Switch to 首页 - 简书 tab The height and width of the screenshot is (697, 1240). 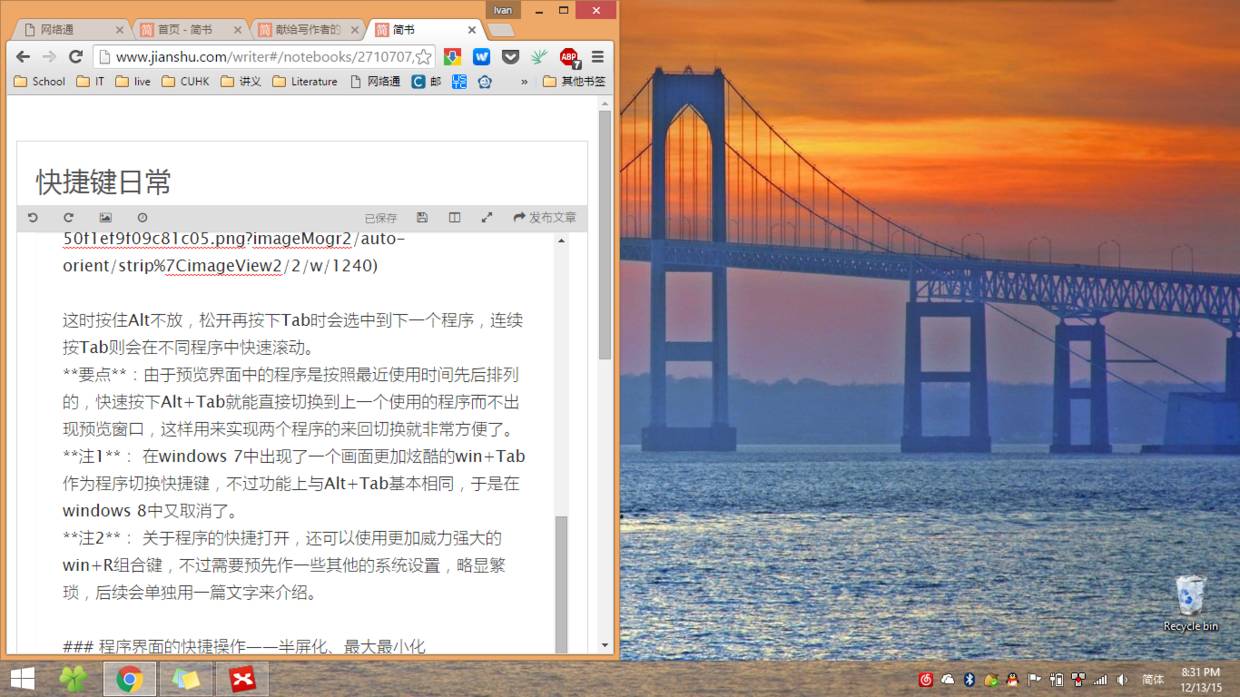[190, 29]
